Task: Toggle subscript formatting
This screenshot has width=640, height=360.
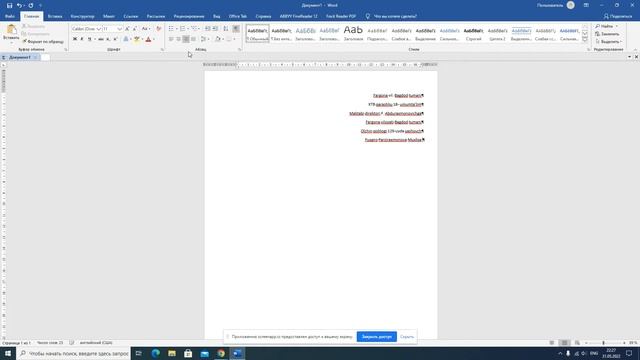Action: [x=108, y=39]
